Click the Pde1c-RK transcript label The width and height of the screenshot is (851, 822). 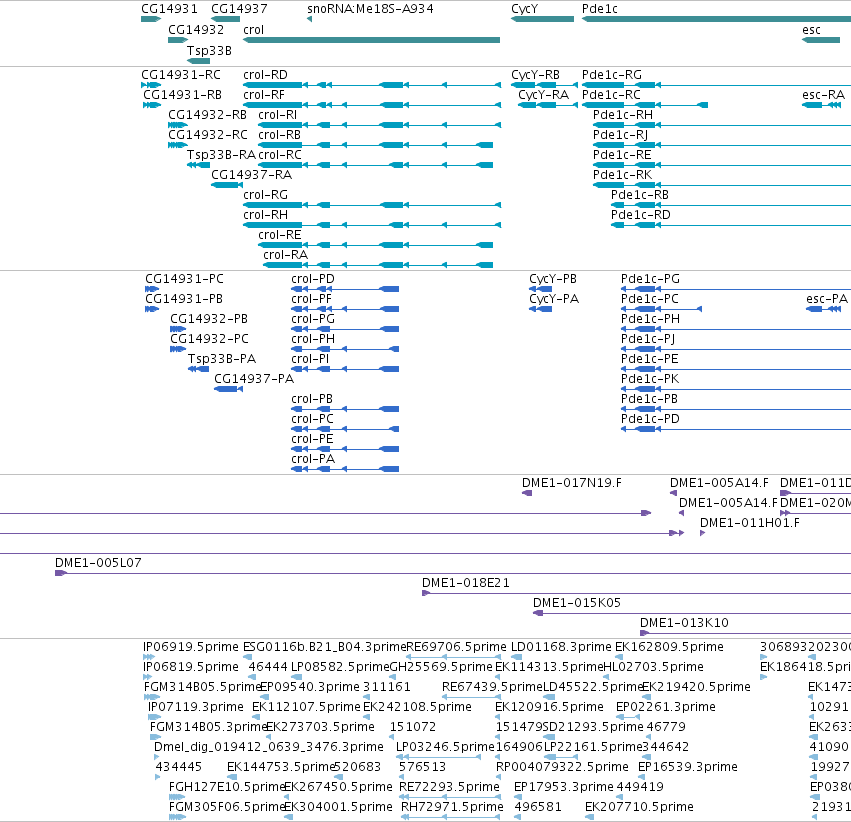pyautogui.click(x=623, y=175)
